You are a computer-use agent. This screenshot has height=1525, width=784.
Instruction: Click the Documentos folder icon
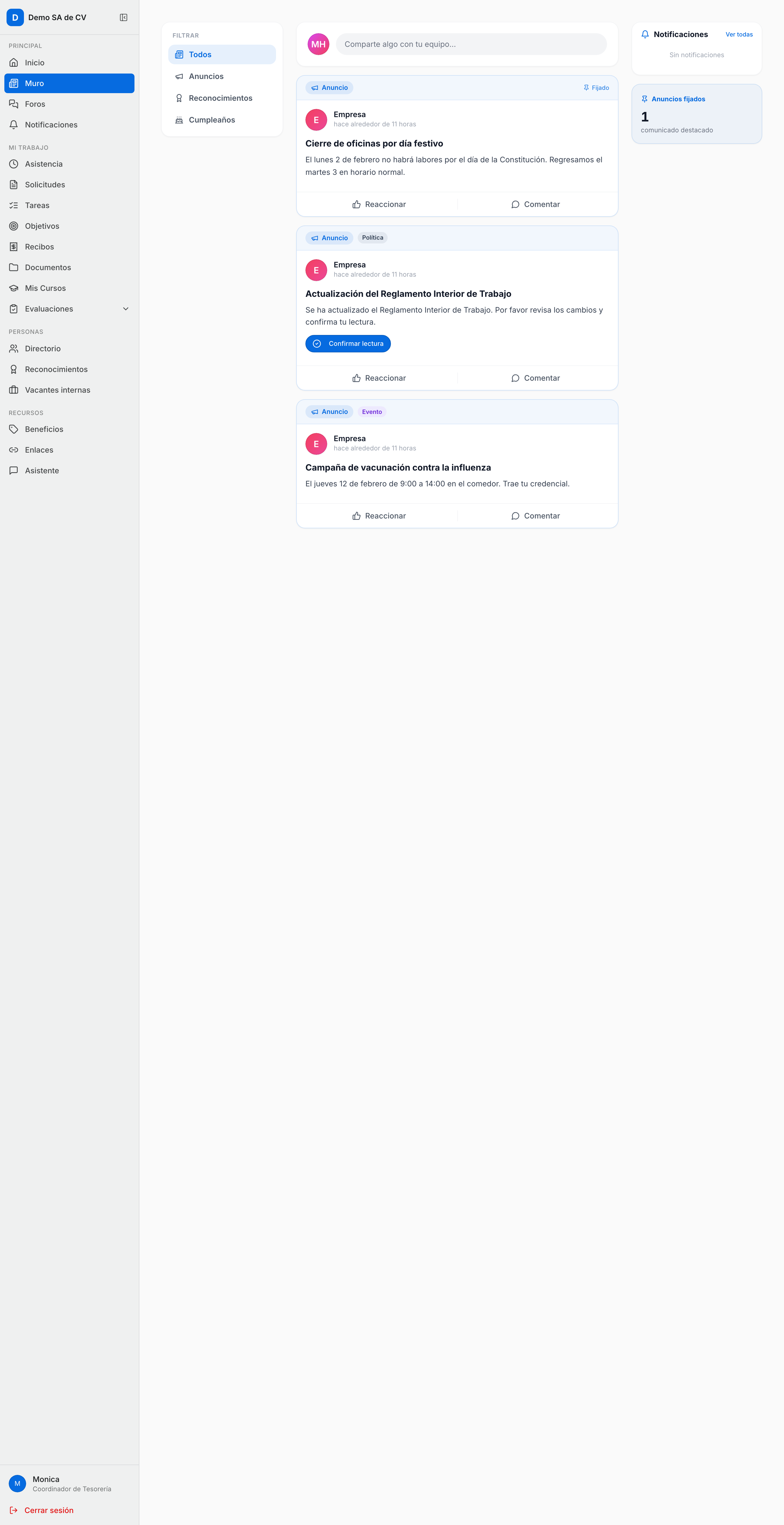(x=14, y=268)
